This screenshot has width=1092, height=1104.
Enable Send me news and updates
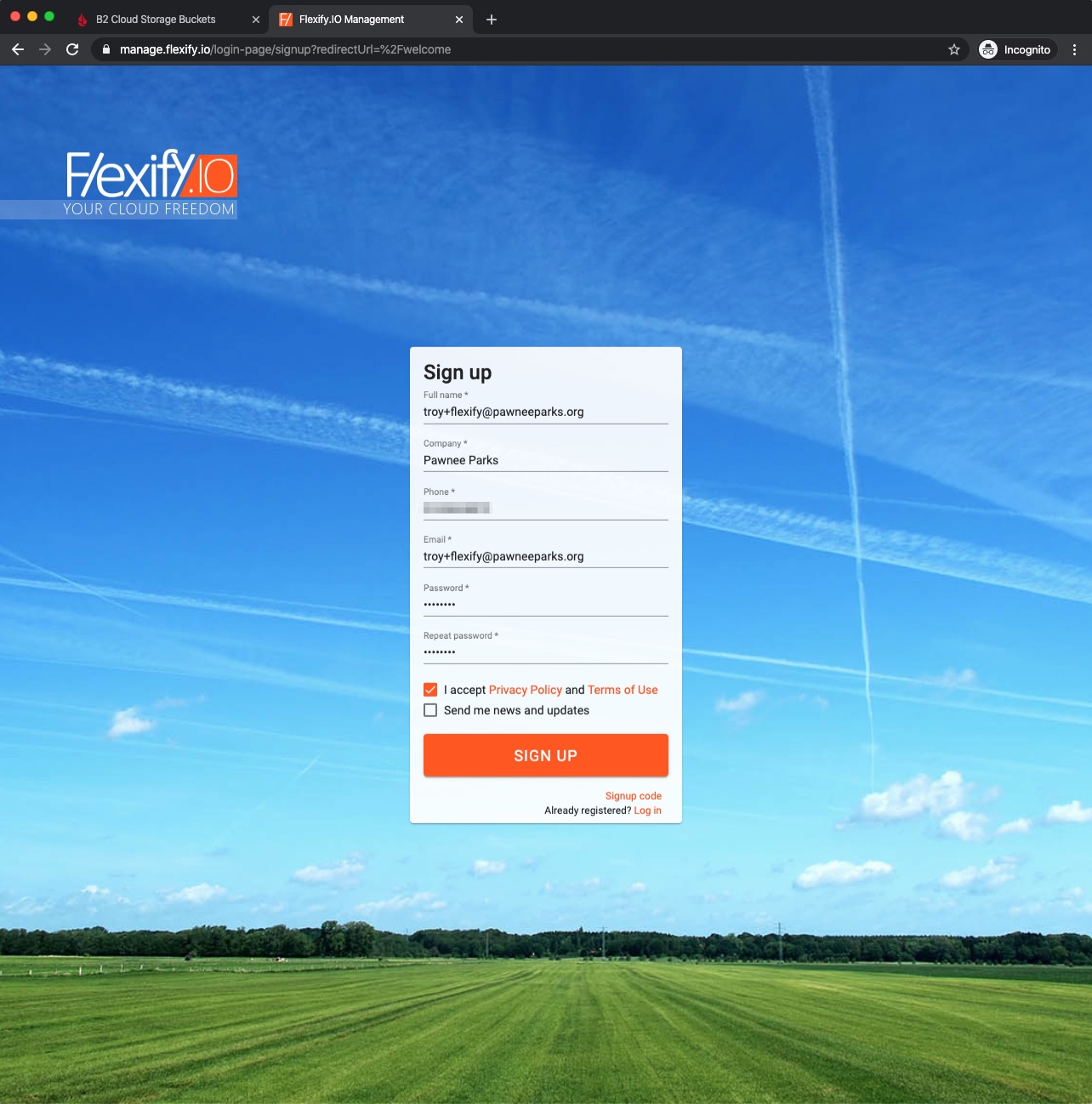click(x=430, y=710)
